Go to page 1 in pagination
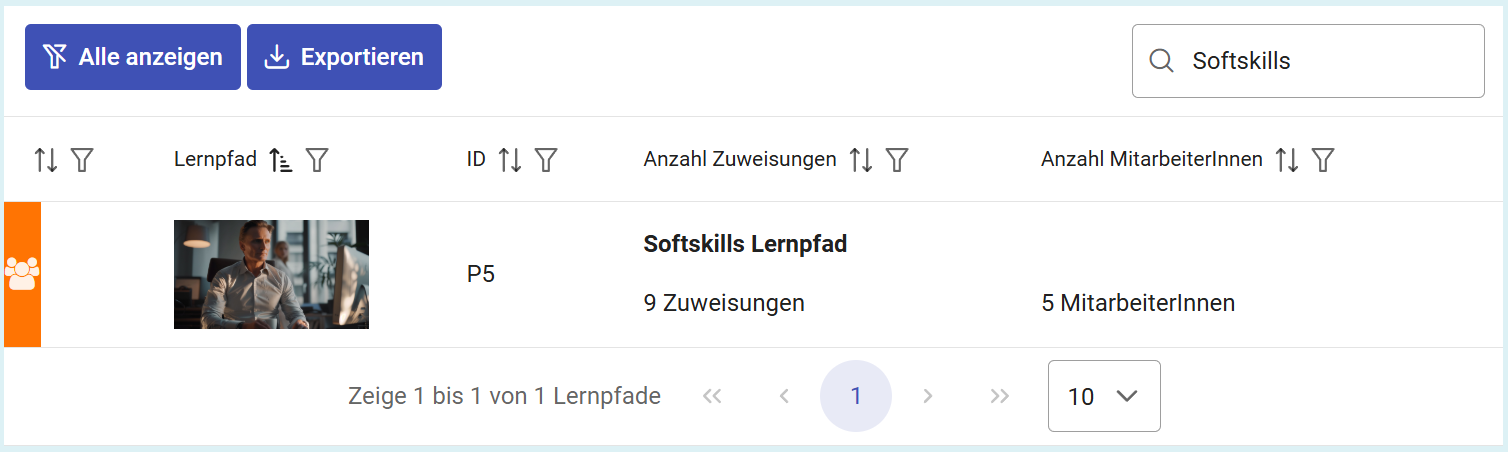1508x452 pixels. pos(855,396)
